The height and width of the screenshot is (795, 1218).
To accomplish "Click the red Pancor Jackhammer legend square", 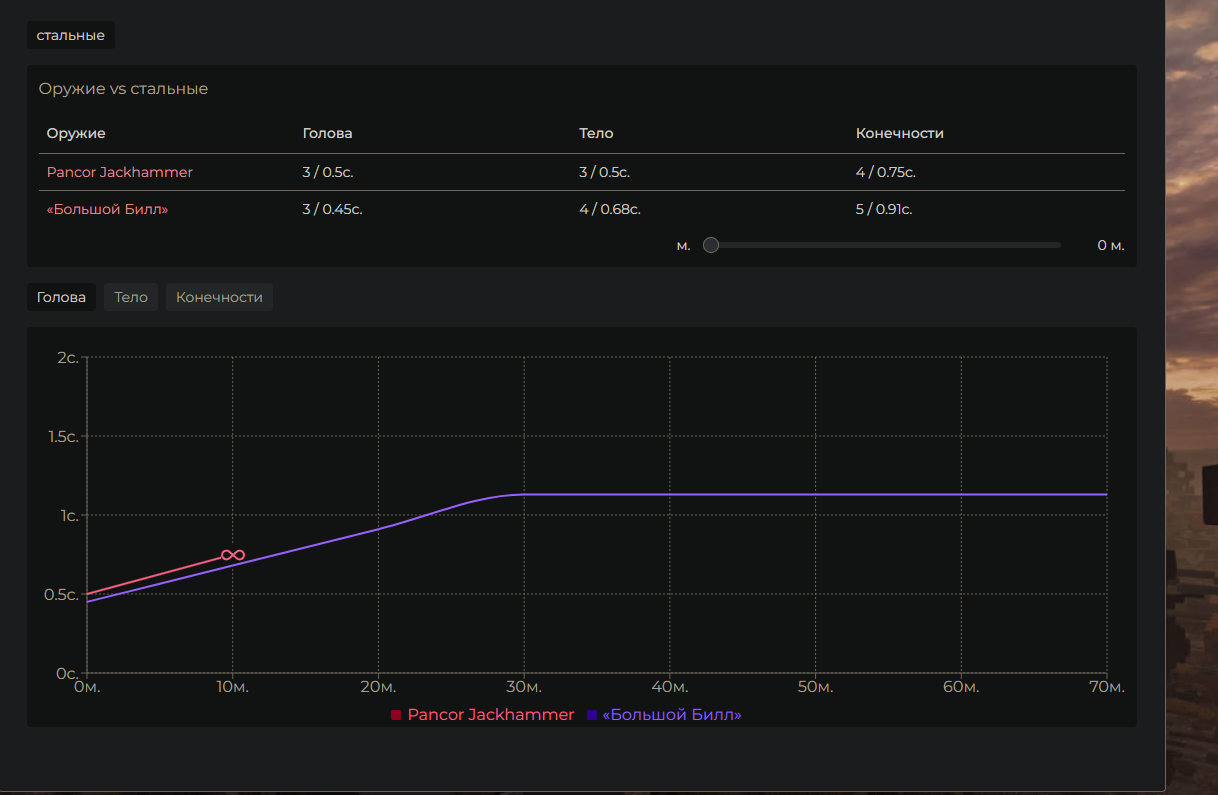I will coord(396,715).
